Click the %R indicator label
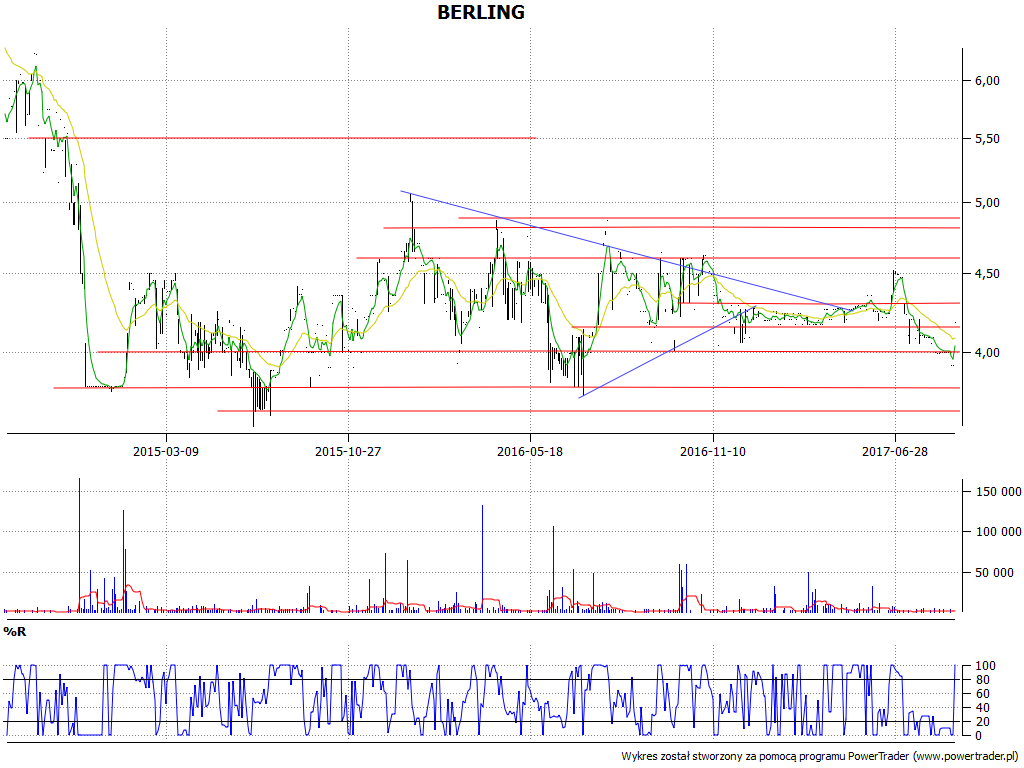Viewport: 1024px width, 768px height. [14, 632]
